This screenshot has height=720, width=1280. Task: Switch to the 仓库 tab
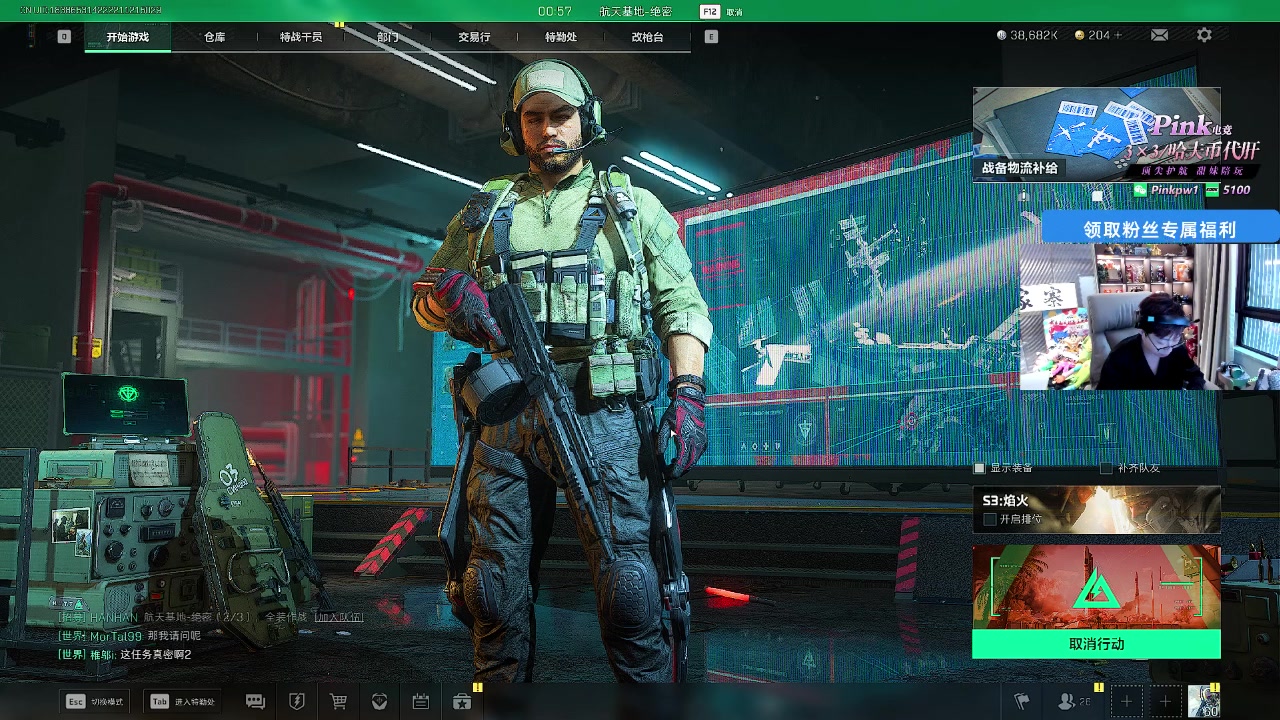214,37
